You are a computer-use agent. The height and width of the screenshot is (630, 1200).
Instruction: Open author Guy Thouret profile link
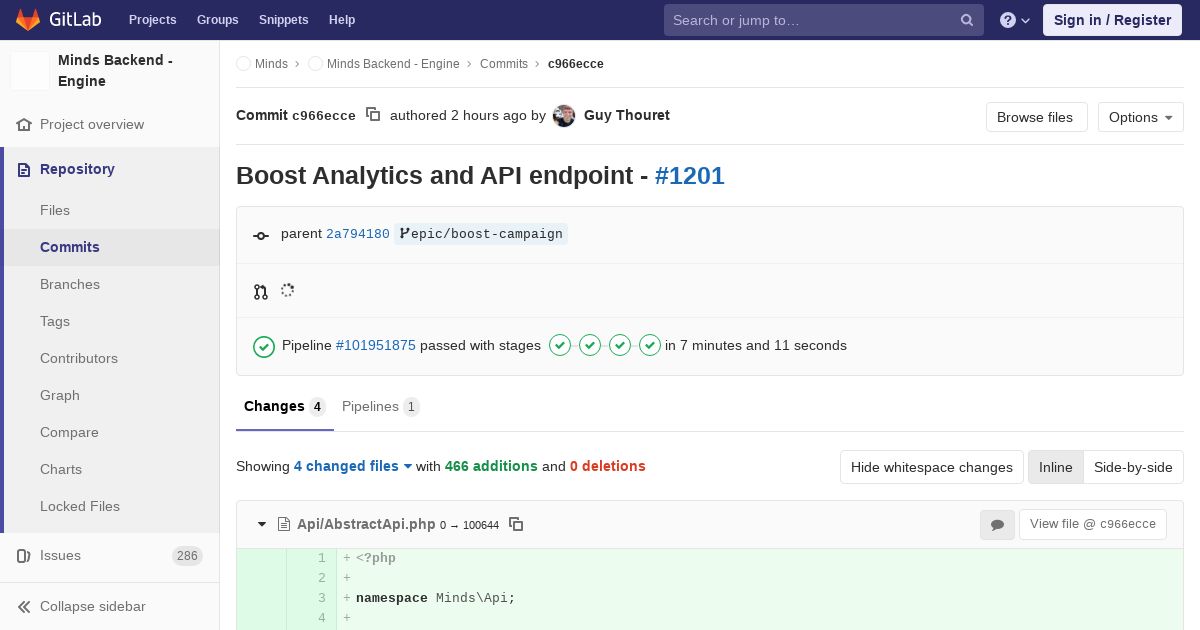tap(627, 115)
